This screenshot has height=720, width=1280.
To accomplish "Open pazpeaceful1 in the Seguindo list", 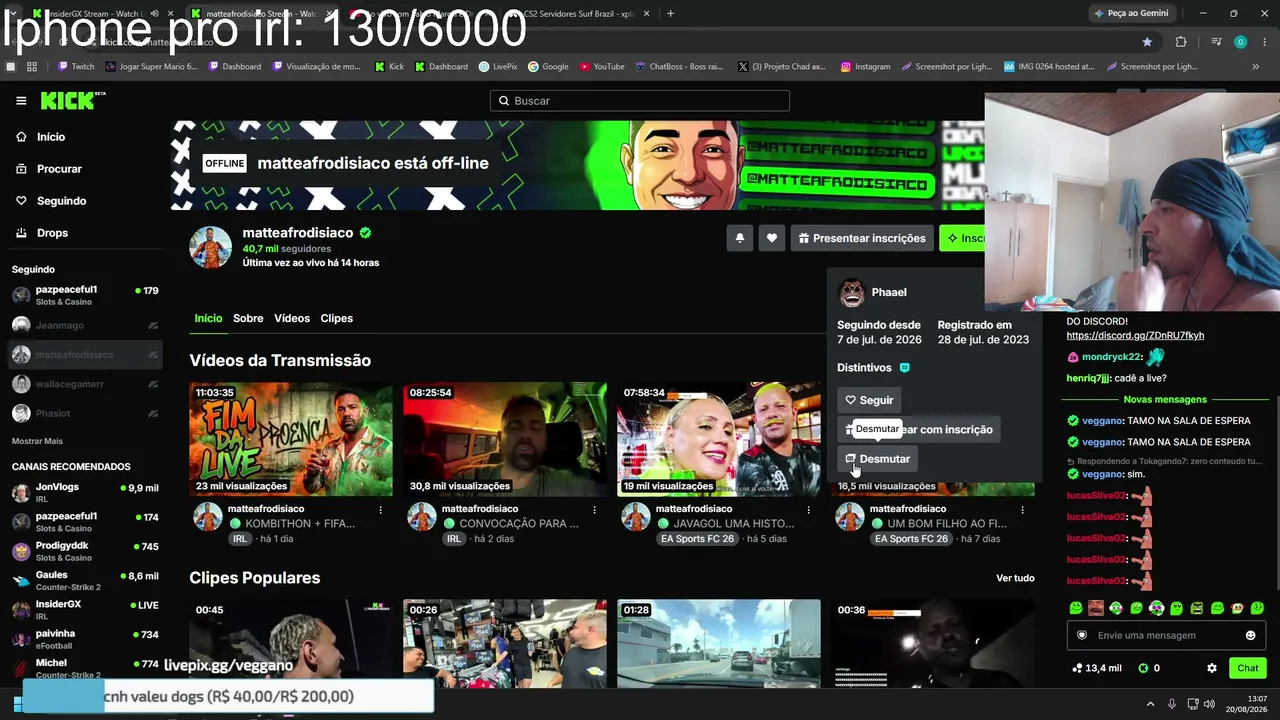I will (x=85, y=295).
